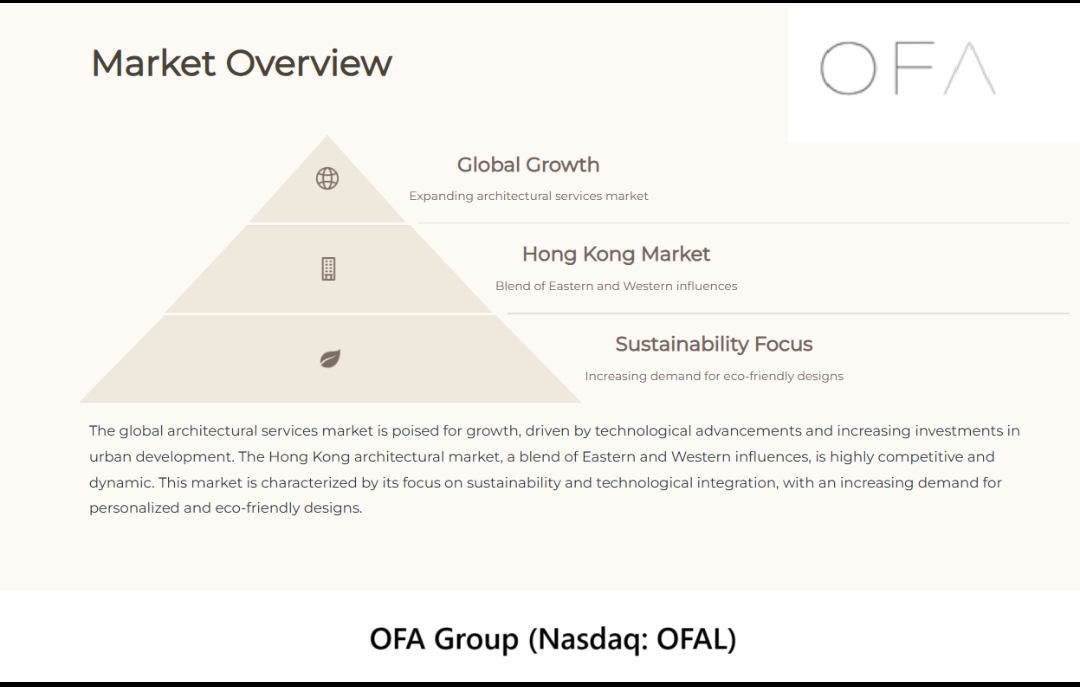Click the Hong Kong Market heading
1080x687 pixels.
[616, 254]
